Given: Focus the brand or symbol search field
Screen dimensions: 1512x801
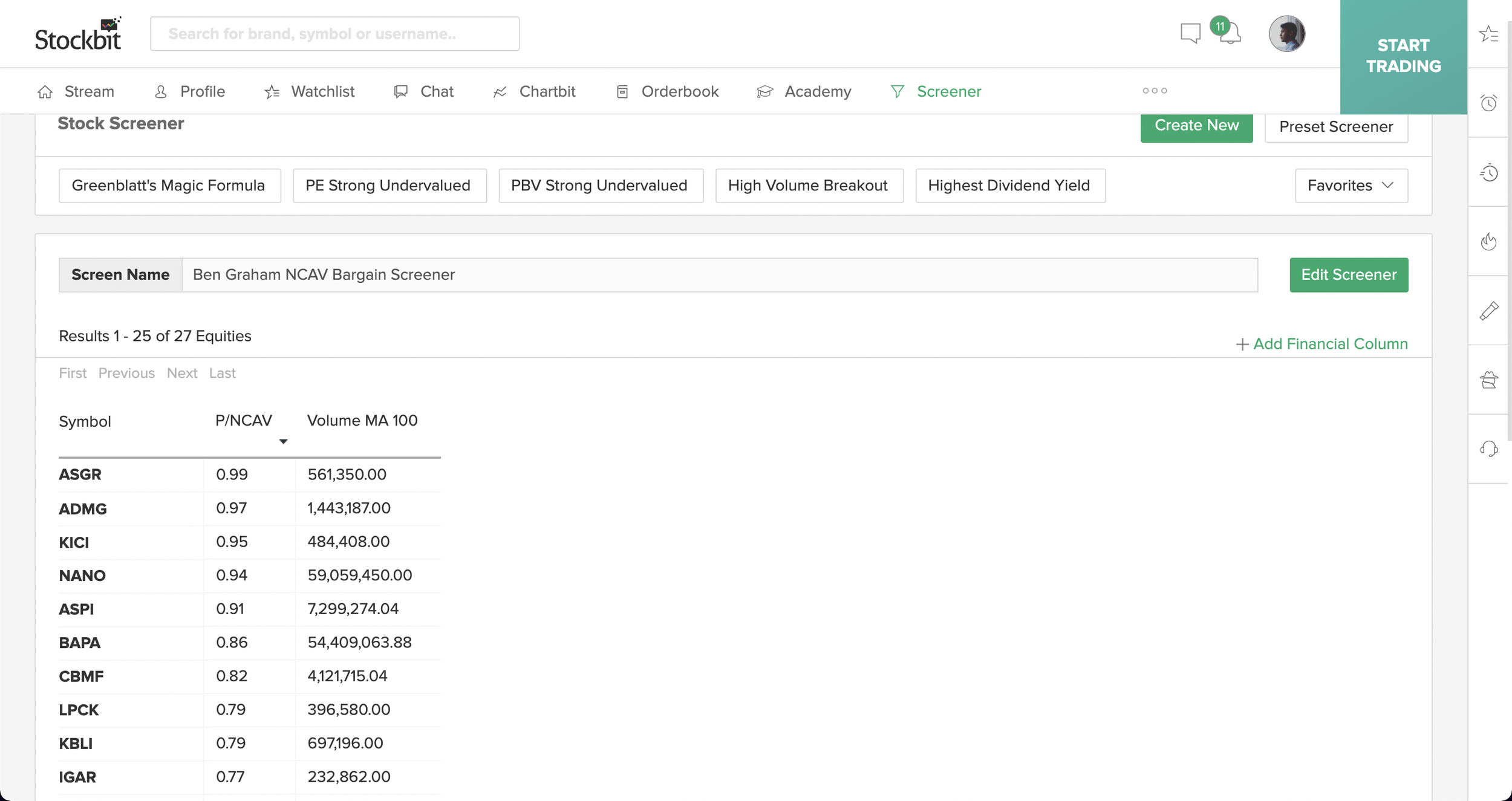Looking at the screenshot, I should click(x=334, y=34).
